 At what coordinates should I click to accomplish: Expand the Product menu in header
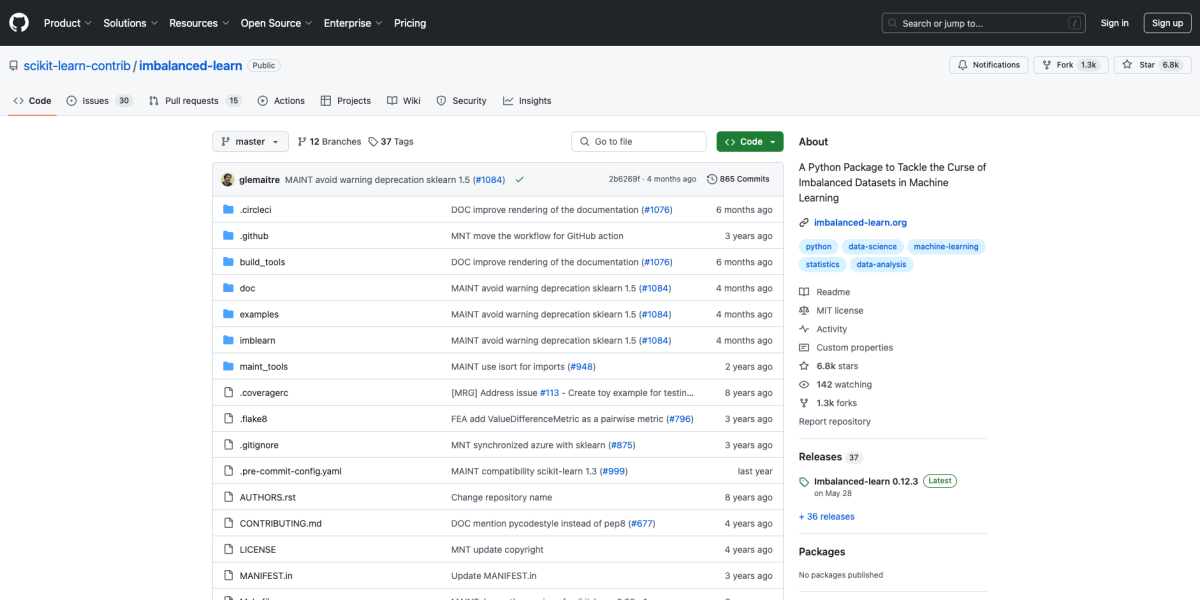67,23
